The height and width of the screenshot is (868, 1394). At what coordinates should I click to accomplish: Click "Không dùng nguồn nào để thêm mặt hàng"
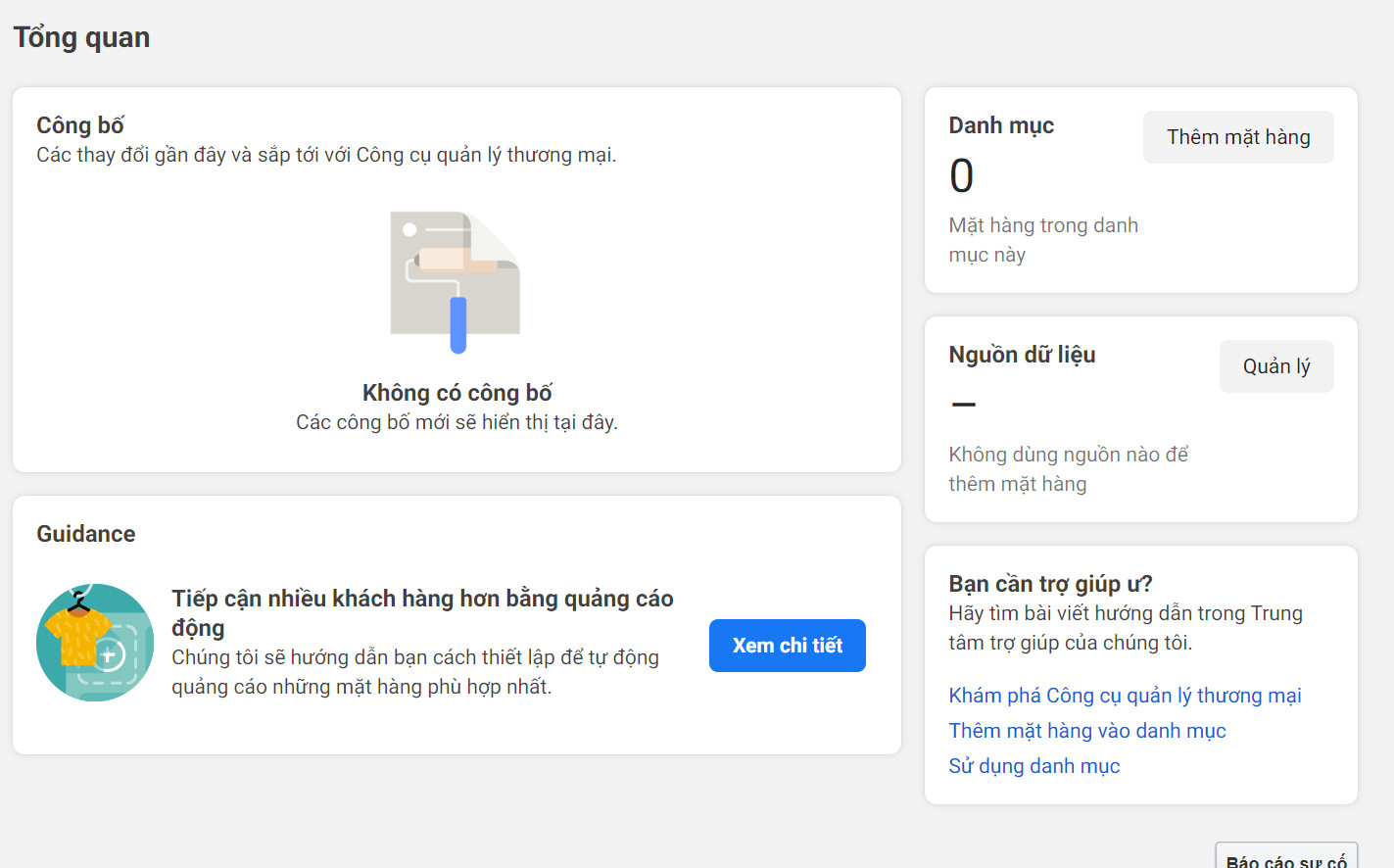pyautogui.click(x=1068, y=469)
